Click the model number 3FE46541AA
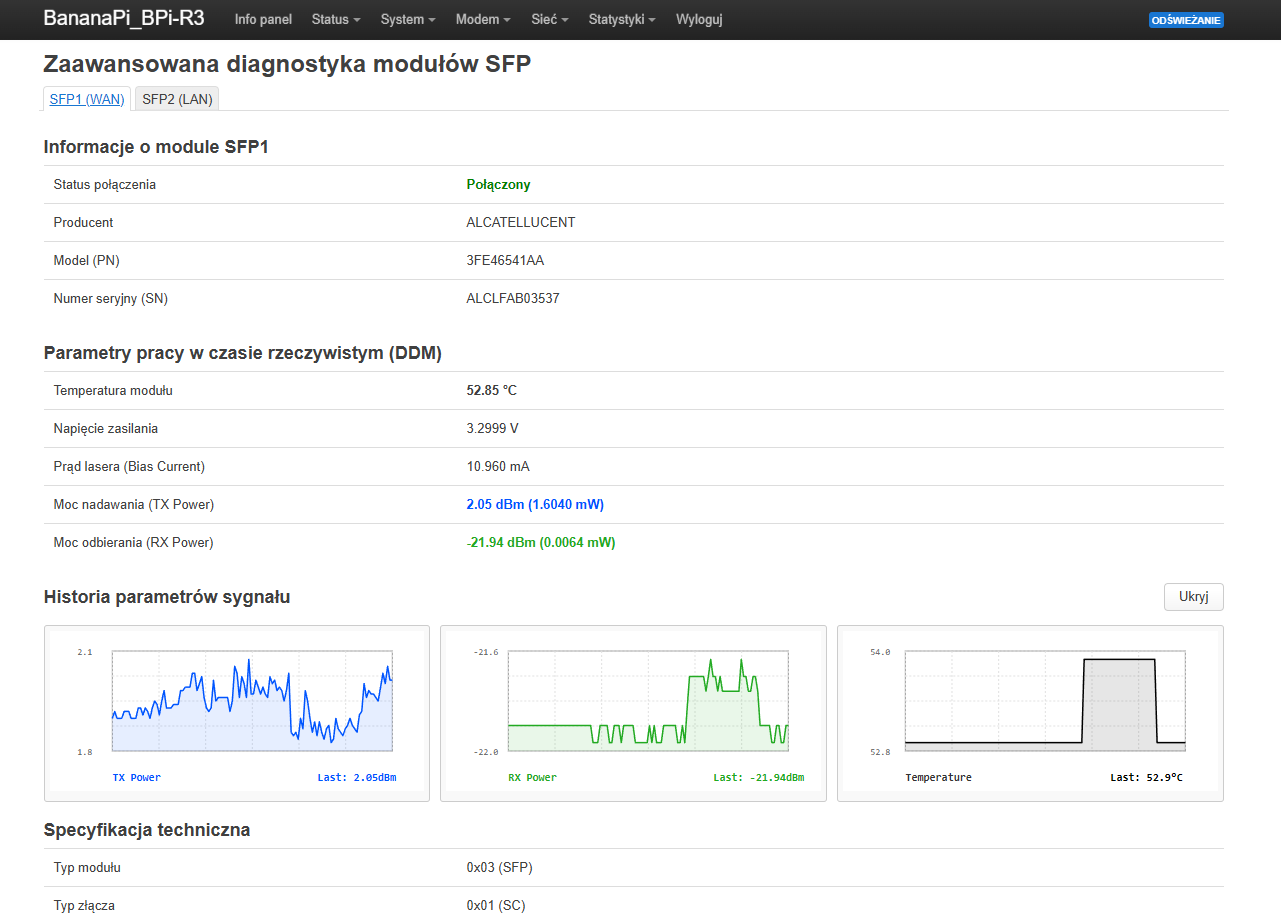This screenshot has width=1281, height=919. coord(505,261)
